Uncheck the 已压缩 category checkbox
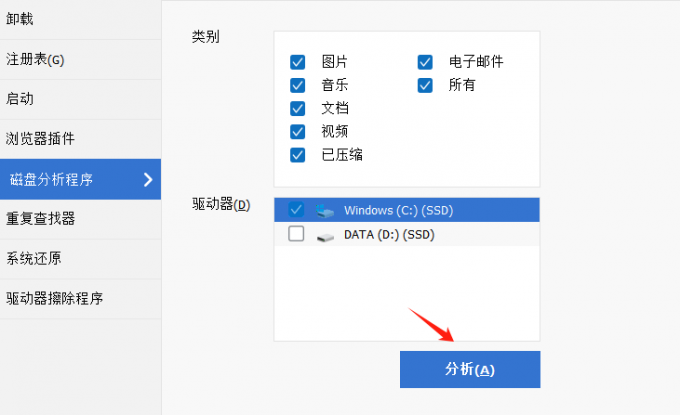This screenshot has width=680, height=415. (298, 155)
